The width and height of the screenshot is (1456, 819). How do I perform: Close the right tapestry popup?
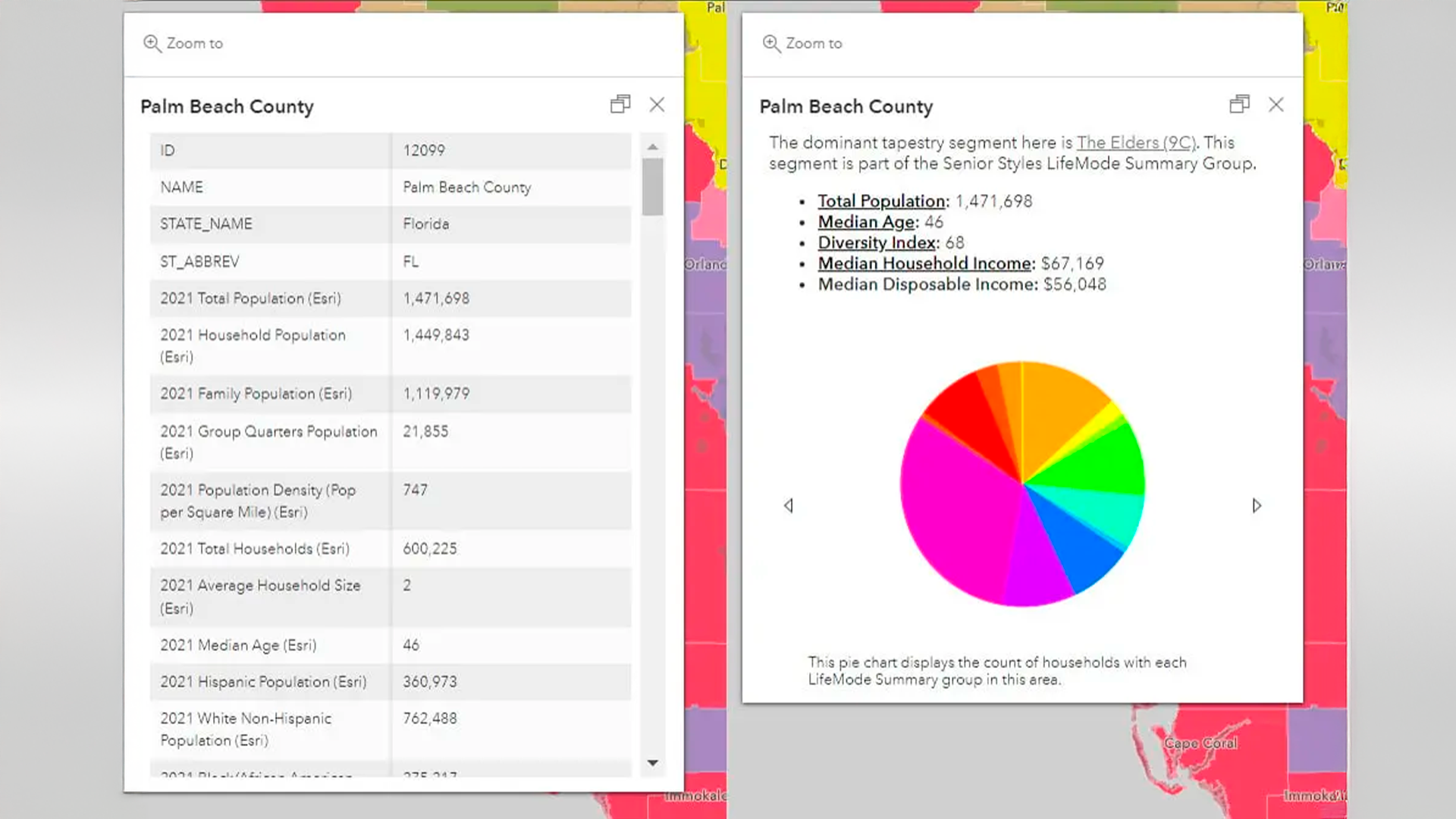click(x=1276, y=105)
